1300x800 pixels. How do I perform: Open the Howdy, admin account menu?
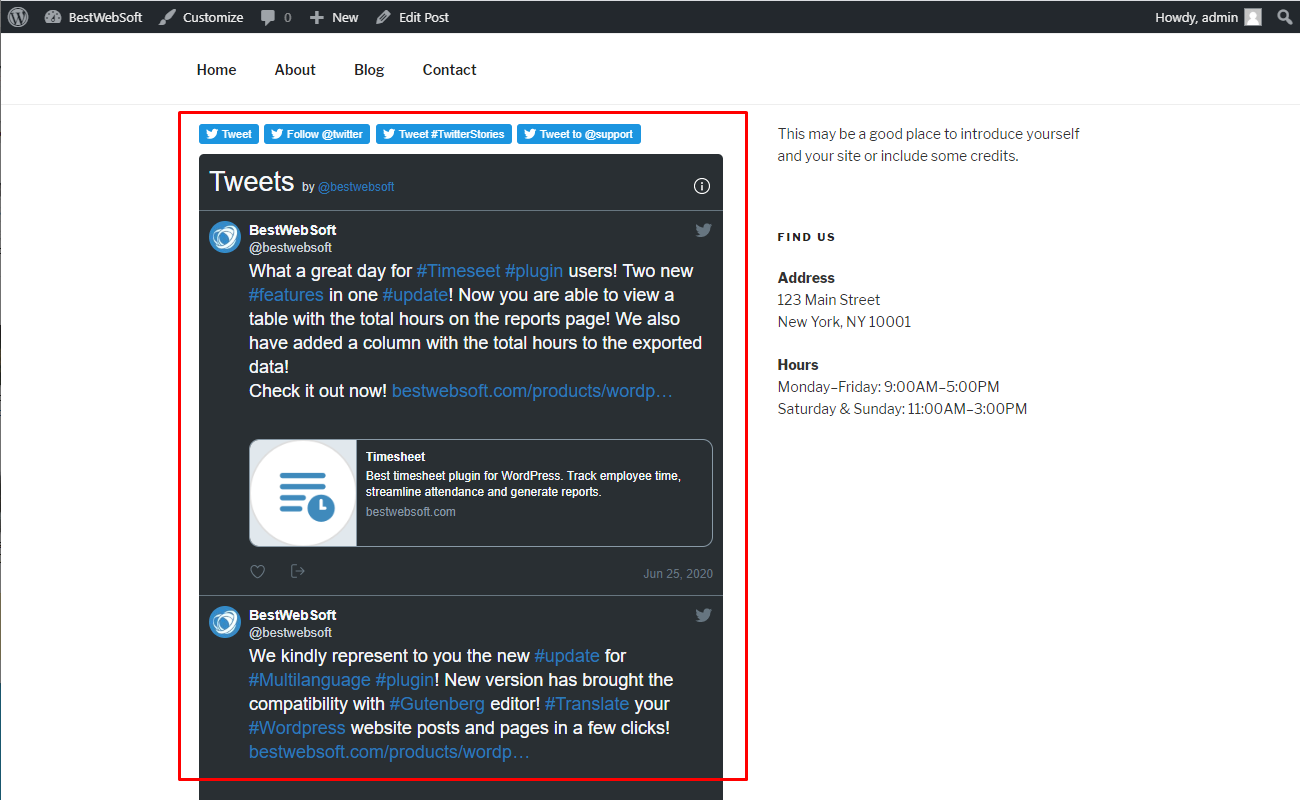[x=1208, y=17]
